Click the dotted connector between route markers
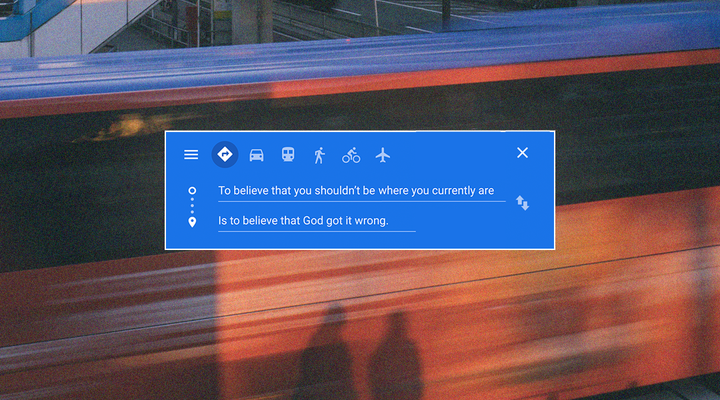This screenshot has width=720, height=400. coord(192,206)
